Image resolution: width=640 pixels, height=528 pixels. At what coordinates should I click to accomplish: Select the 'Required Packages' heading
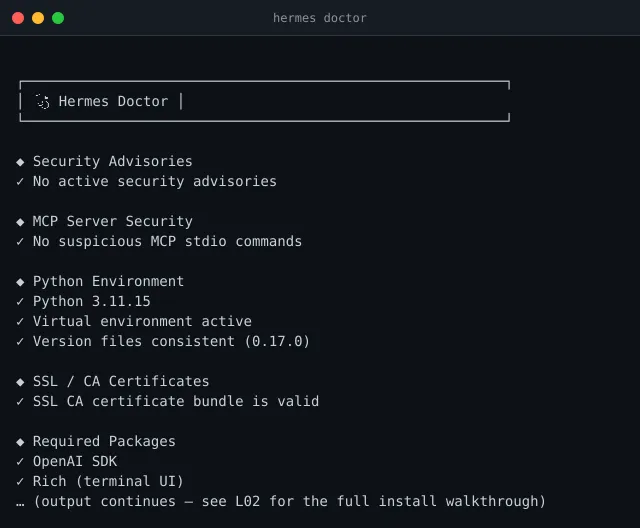pos(104,441)
